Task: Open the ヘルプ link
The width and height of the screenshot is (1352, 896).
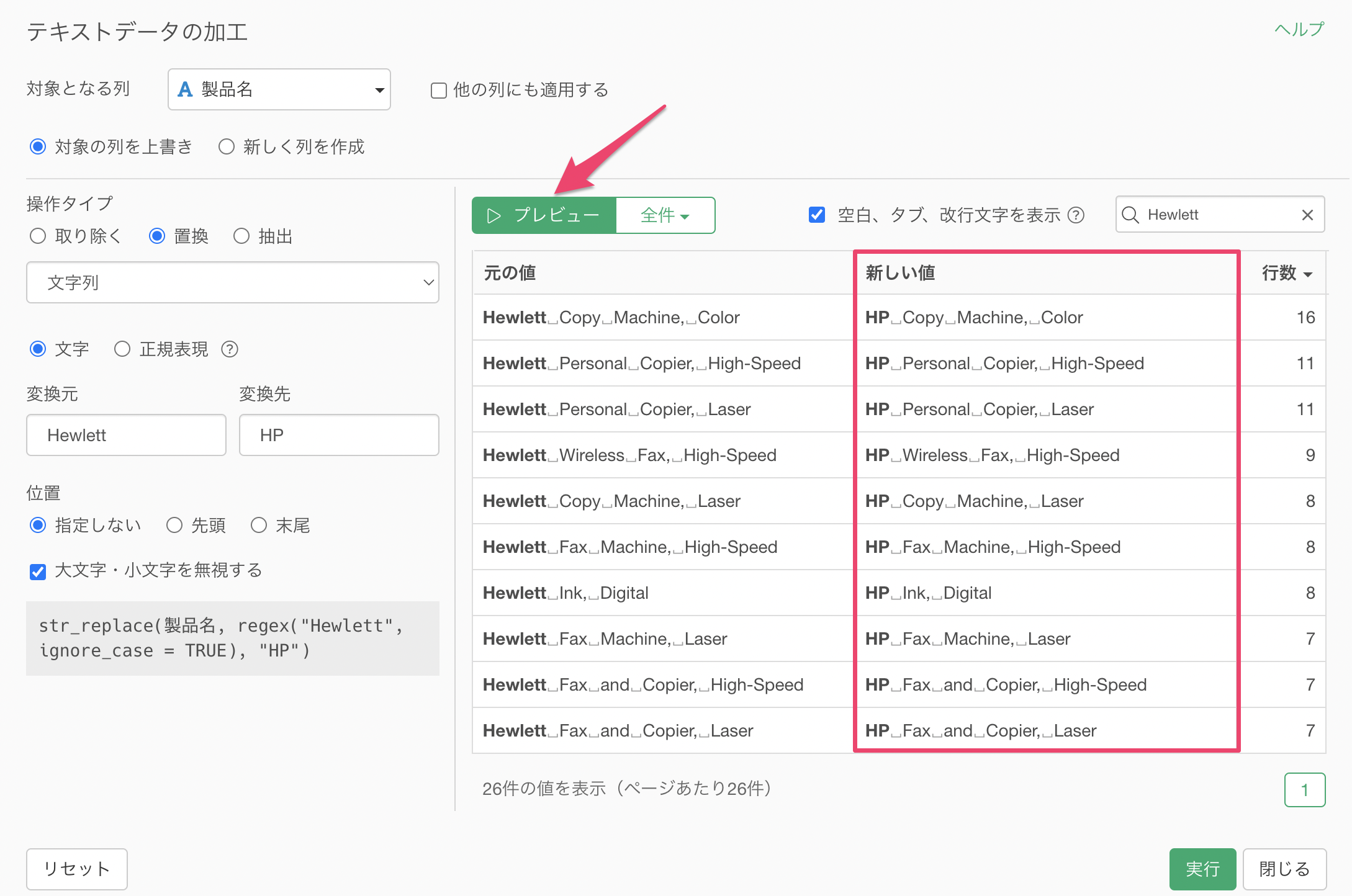Action: coord(1299,29)
